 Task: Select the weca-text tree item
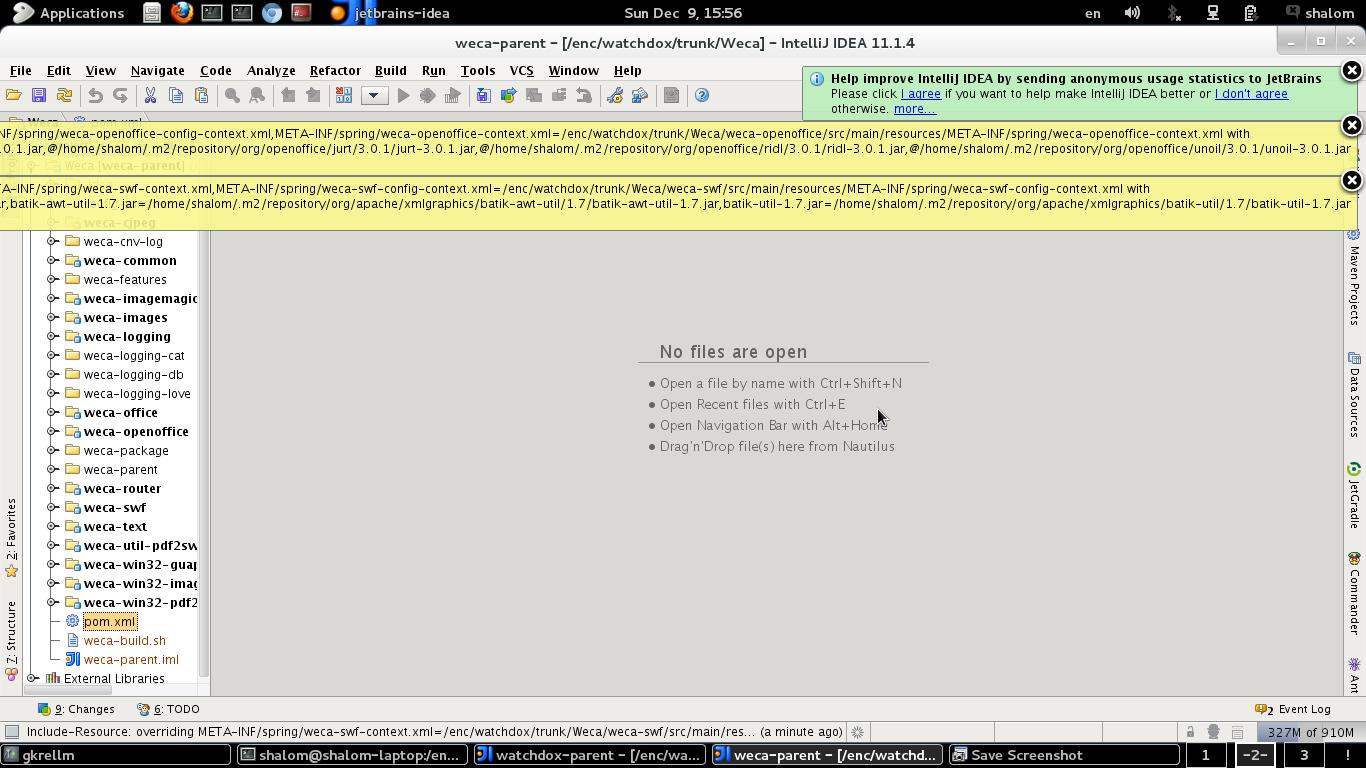(x=115, y=526)
